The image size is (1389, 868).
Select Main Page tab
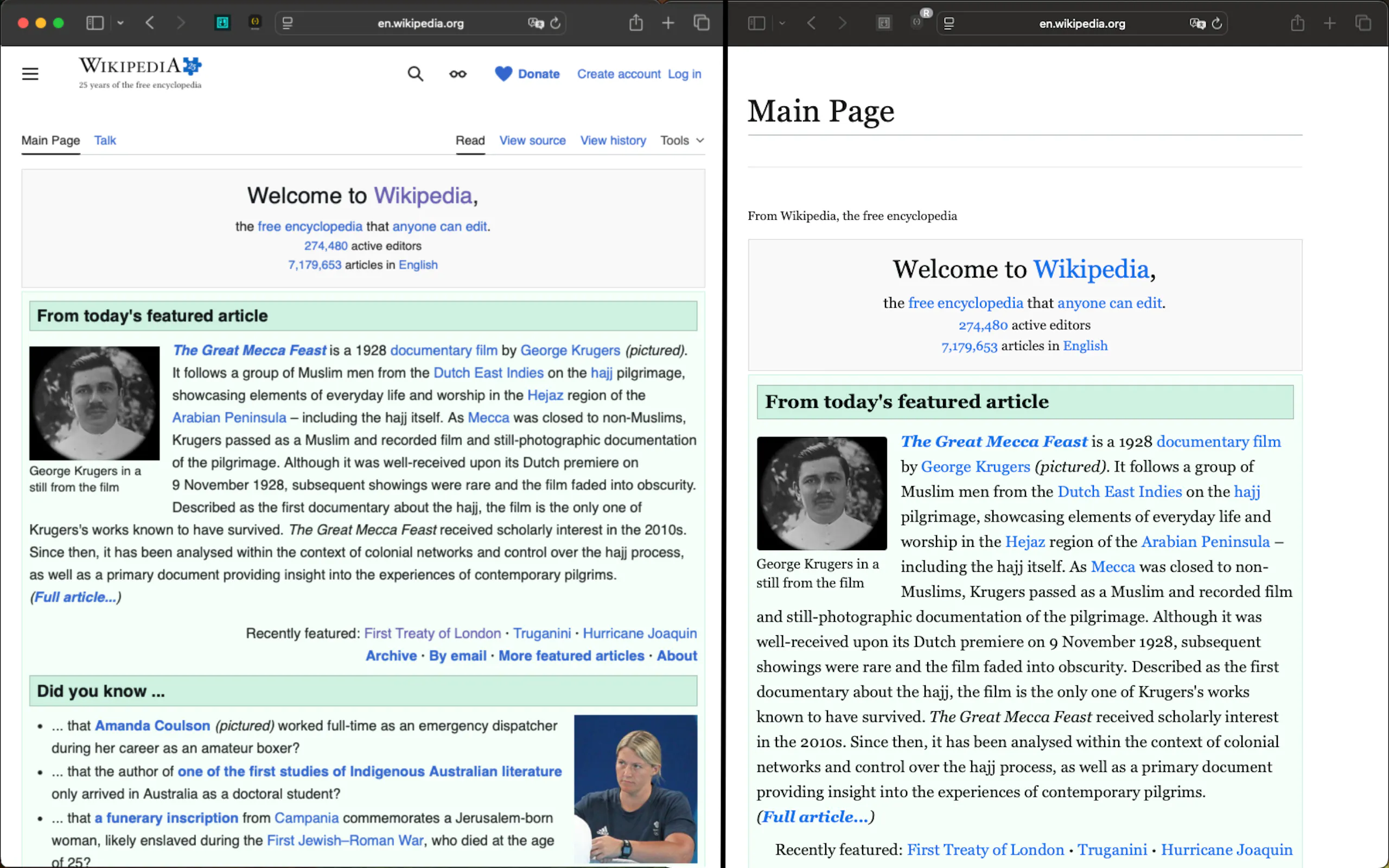[50, 141]
